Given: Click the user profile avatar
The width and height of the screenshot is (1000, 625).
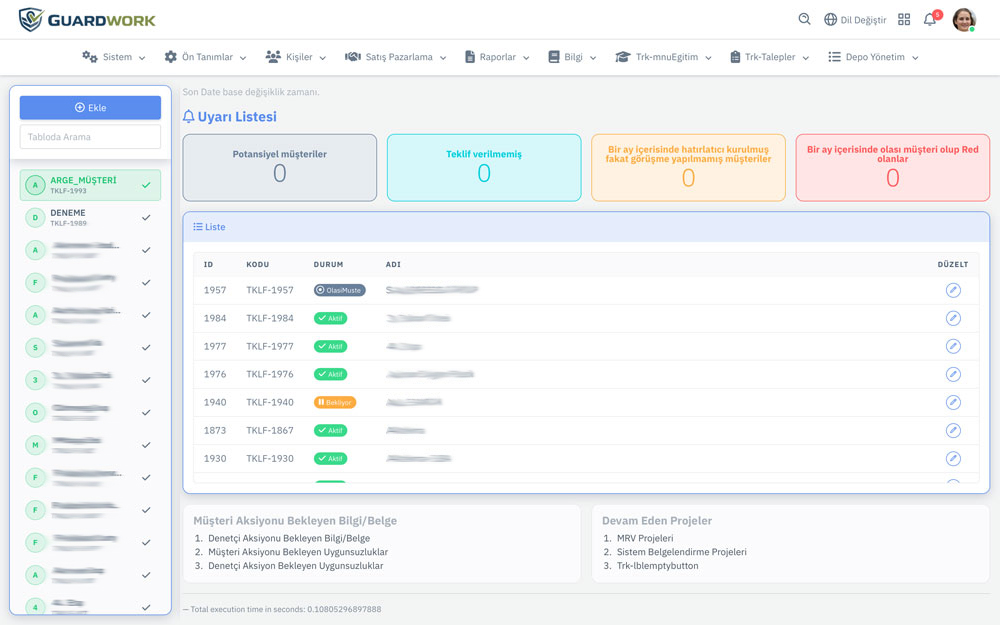Looking at the screenshot, I should coord(964,19).
